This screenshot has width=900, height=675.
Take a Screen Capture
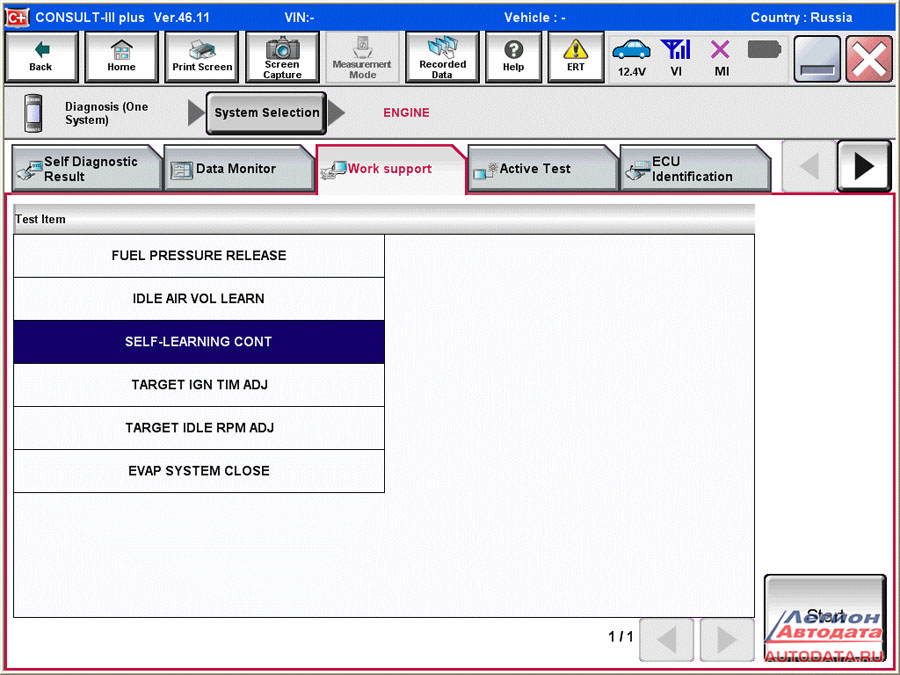282,57
